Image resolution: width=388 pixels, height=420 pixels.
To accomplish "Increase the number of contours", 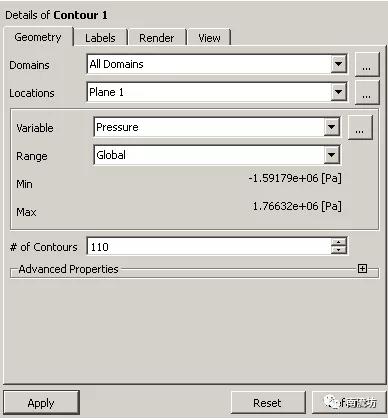I will (339, 243).
